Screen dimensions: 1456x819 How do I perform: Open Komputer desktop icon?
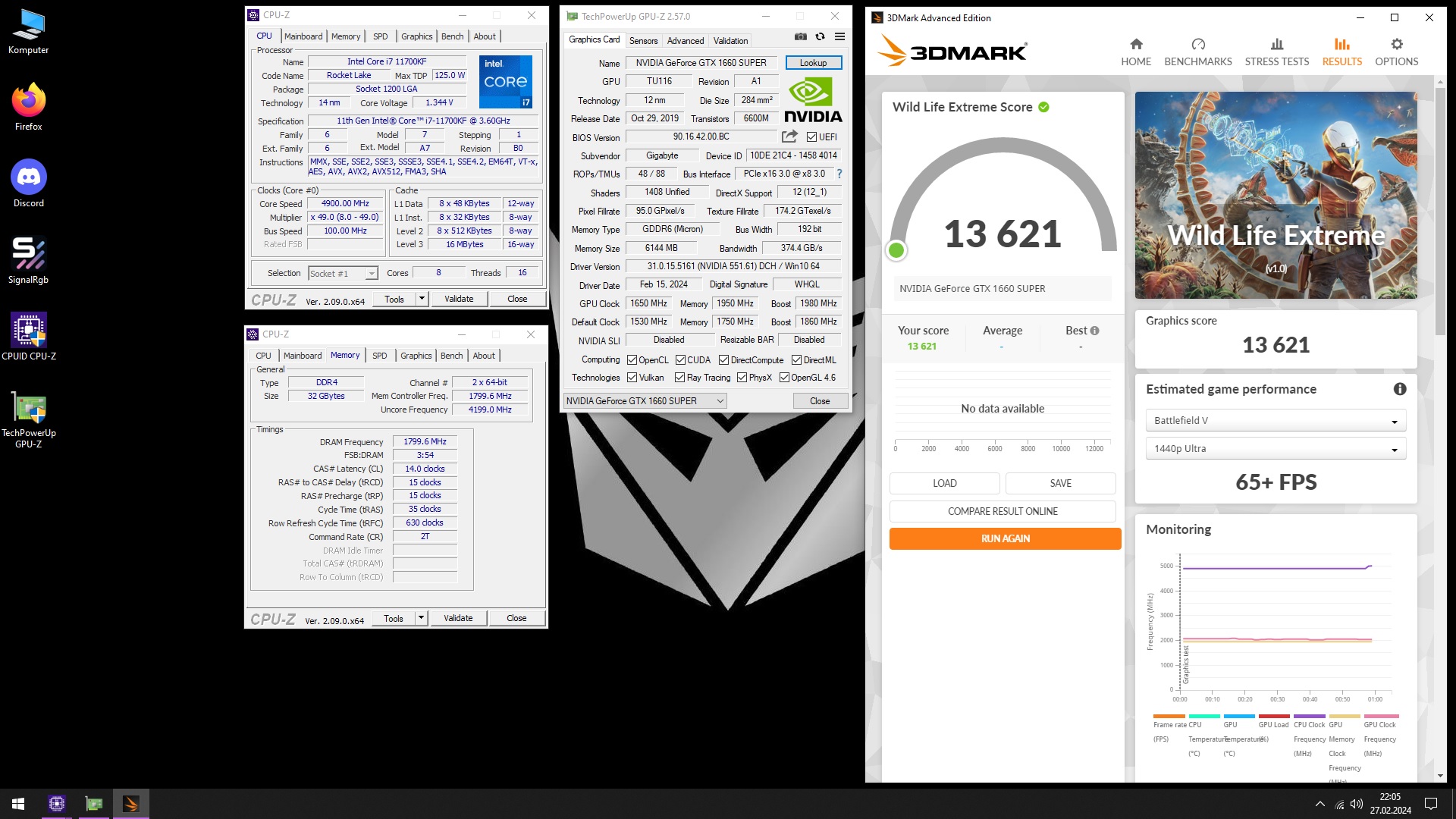click(29, 32)
